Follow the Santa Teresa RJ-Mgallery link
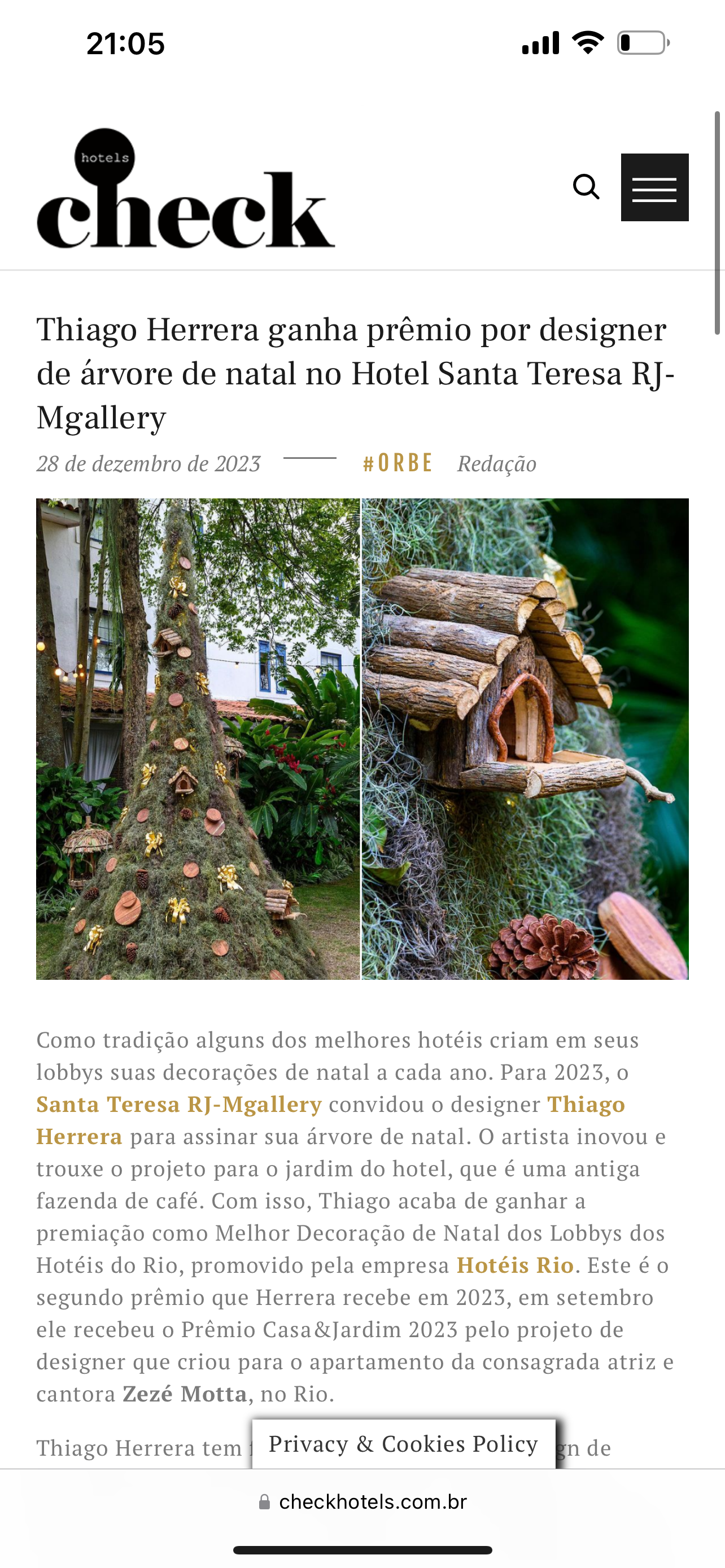The width and height of the screenshot is (725, 1568). point(179,1104)
